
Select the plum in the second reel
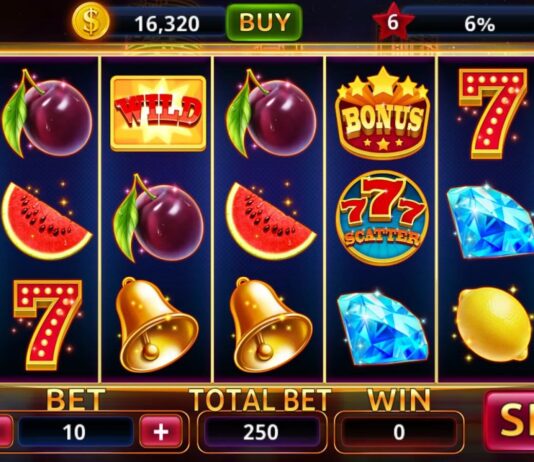pos(158,218)
